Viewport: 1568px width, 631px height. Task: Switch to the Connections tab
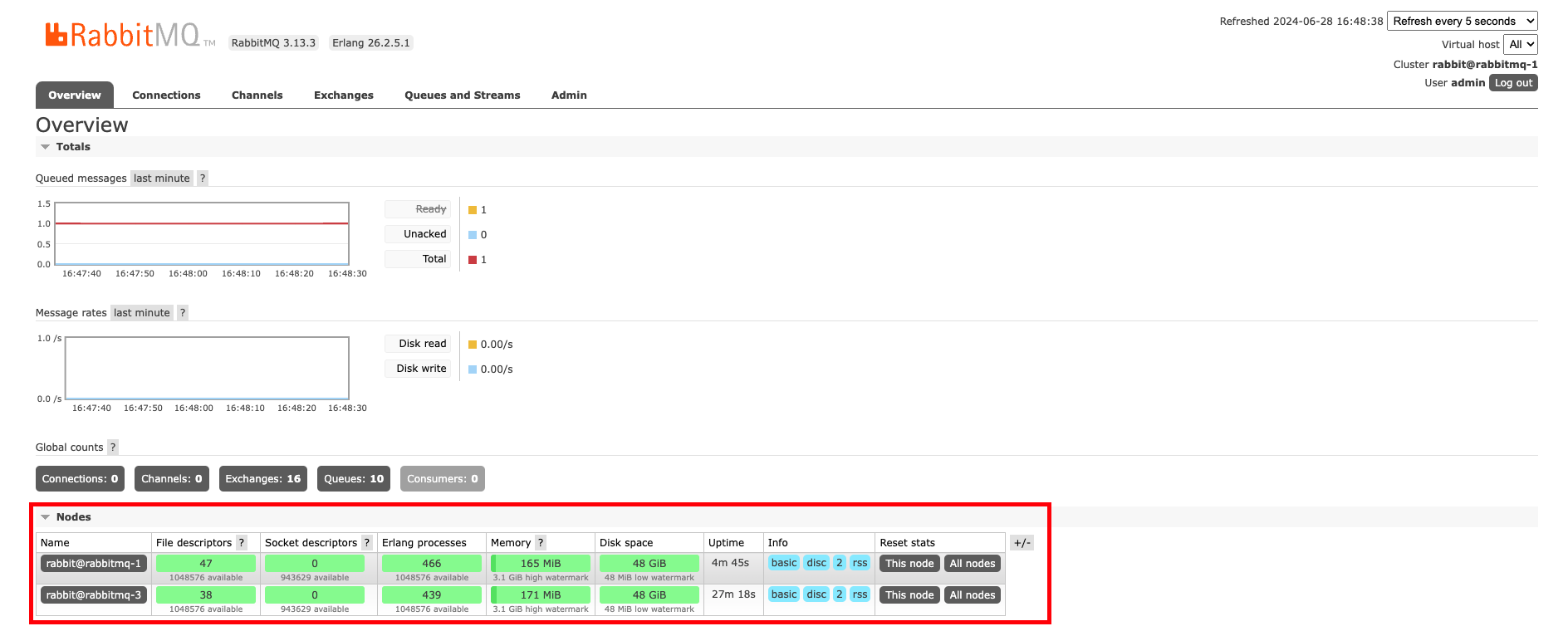tap(166, 95)
